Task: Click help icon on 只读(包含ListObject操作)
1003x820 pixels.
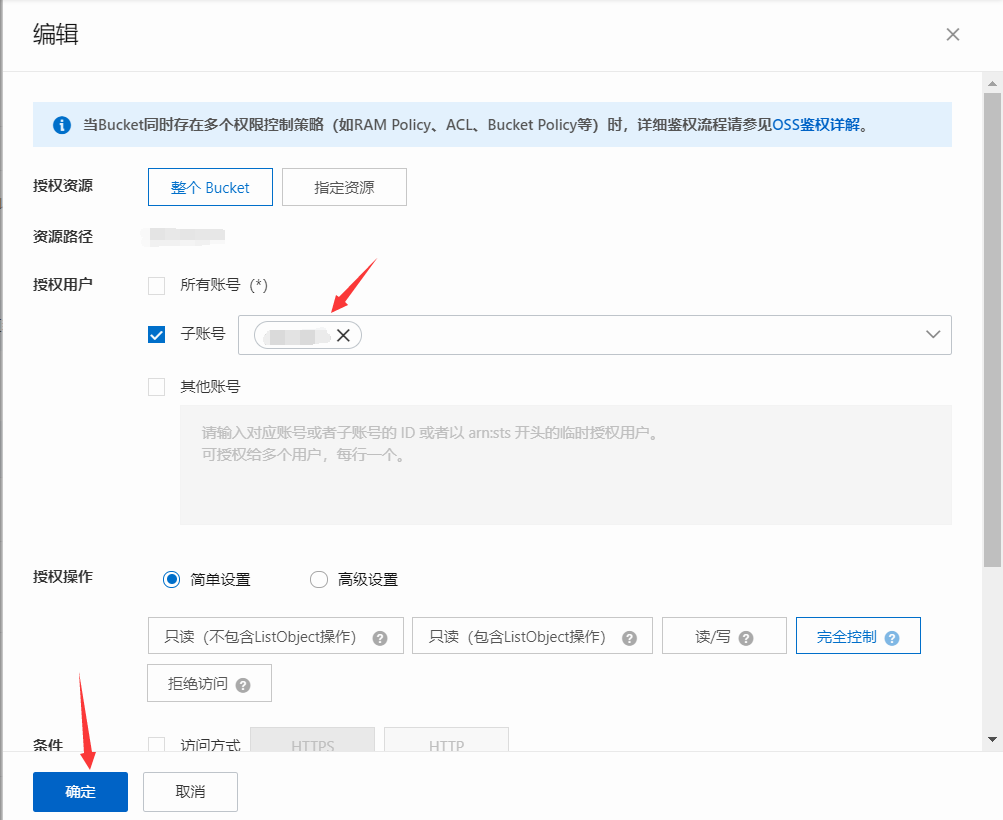Action: 629,638
